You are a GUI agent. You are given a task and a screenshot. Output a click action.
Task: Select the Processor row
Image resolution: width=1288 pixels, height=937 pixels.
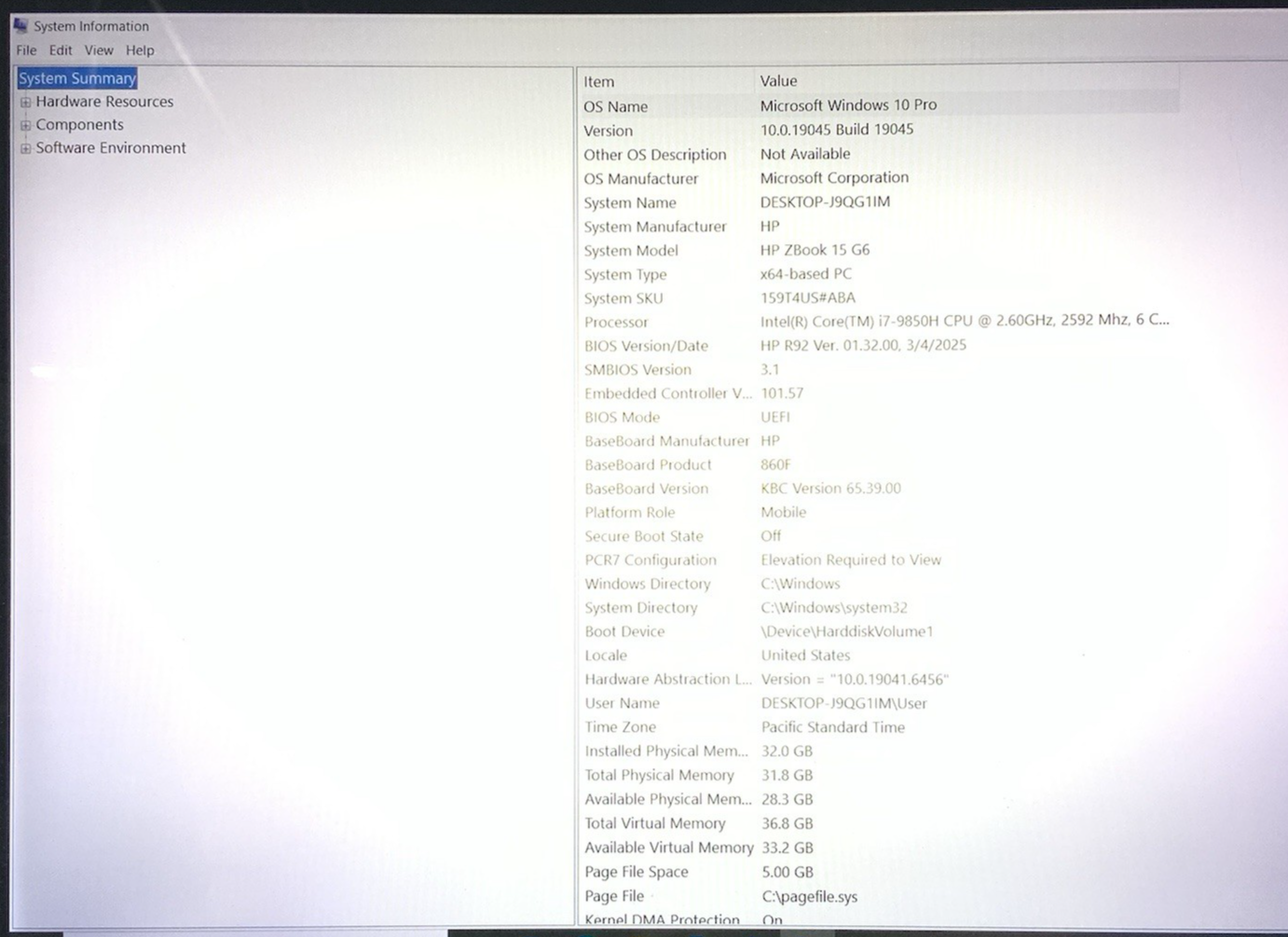pos(616,322)
